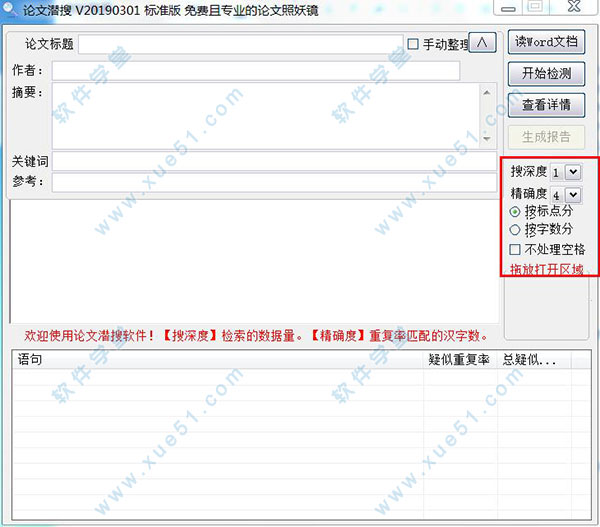The image size is (600, 527).
Task: Click into the 作者 text field
Action: click(x=256, y=71)
